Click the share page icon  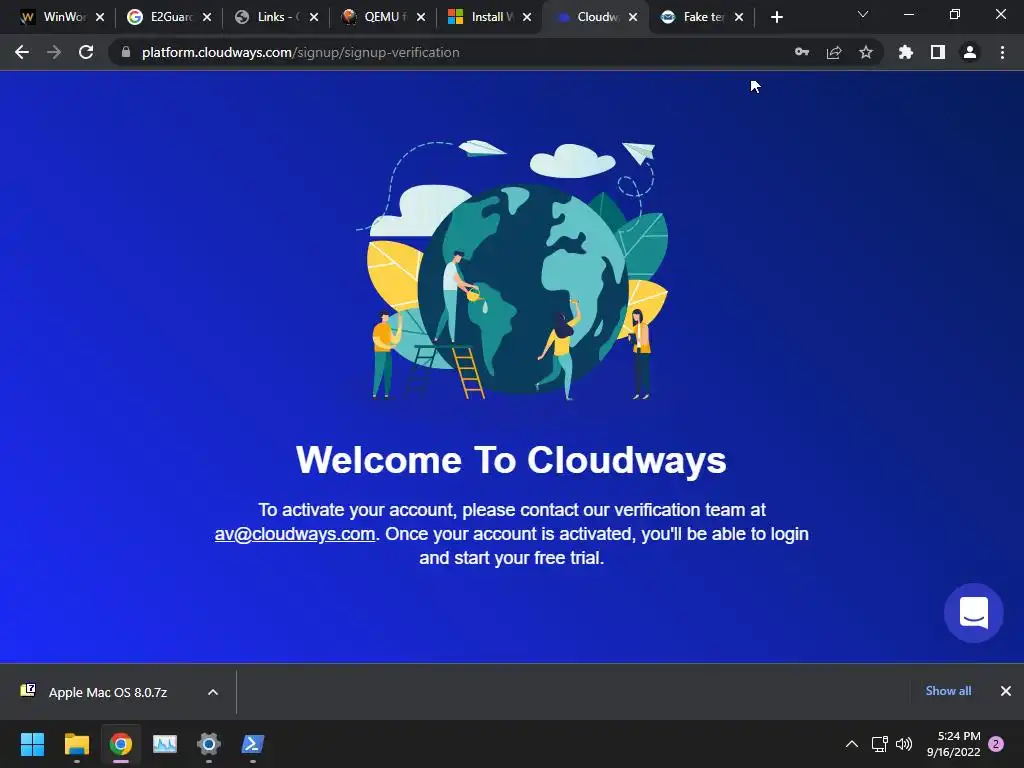(834, 52)
